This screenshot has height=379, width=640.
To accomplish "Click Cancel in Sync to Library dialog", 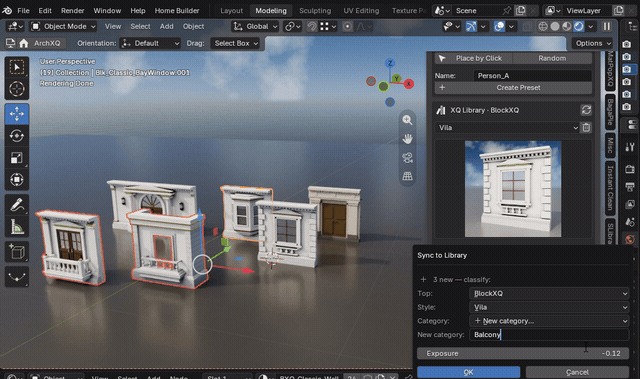I will (577, 372).
